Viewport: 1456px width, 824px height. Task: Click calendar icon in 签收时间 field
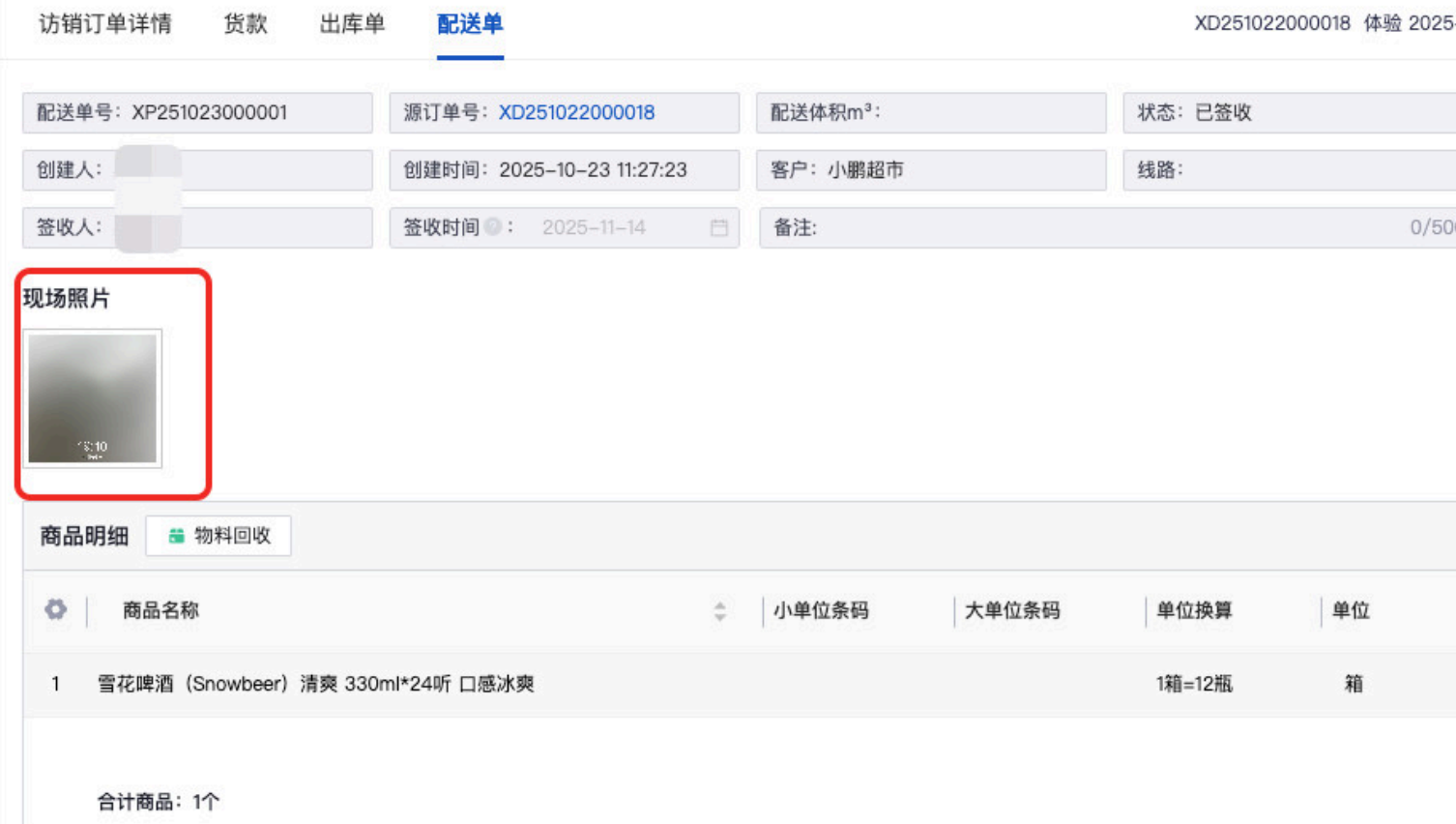[718, 228]
